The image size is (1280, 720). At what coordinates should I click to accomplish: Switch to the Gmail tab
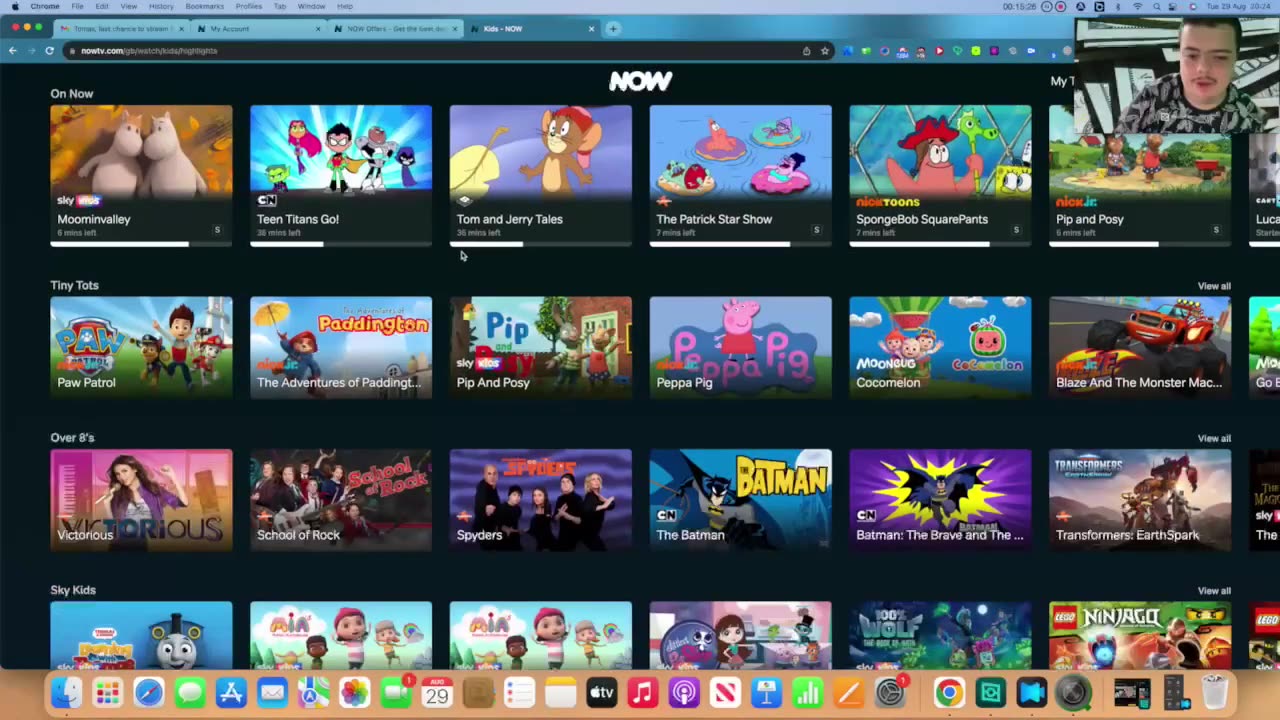(122, 28)
